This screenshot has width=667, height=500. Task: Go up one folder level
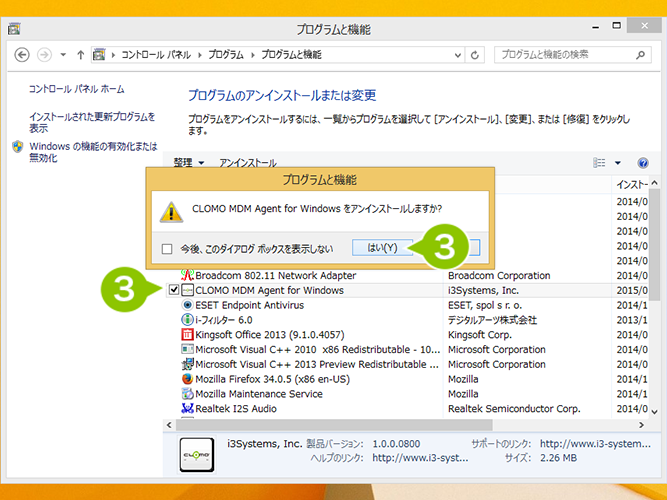[x=80, y=55]
